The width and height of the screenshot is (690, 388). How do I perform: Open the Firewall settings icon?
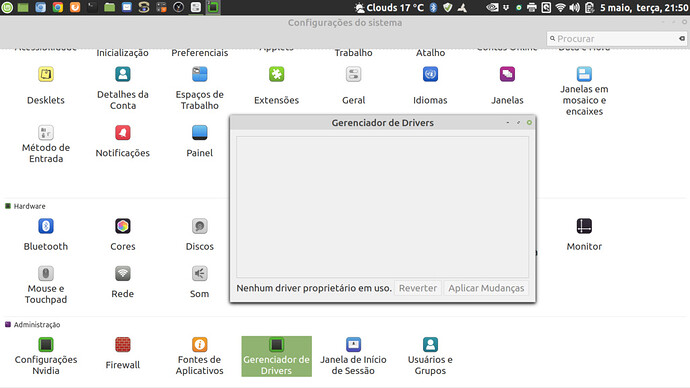pyautogui.click(x=123, y=344)
